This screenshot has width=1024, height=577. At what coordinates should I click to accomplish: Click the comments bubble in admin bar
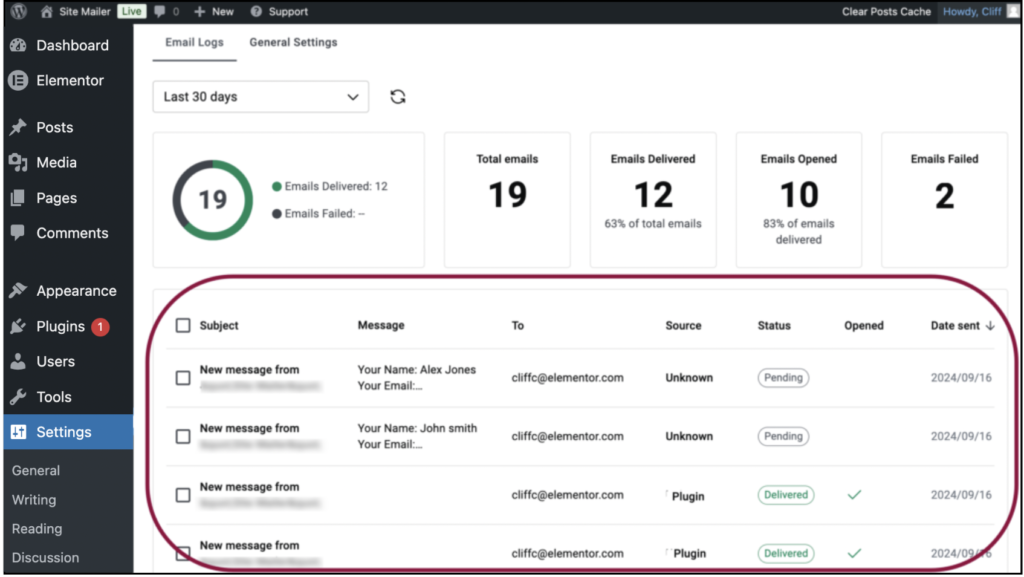[161, 12]
